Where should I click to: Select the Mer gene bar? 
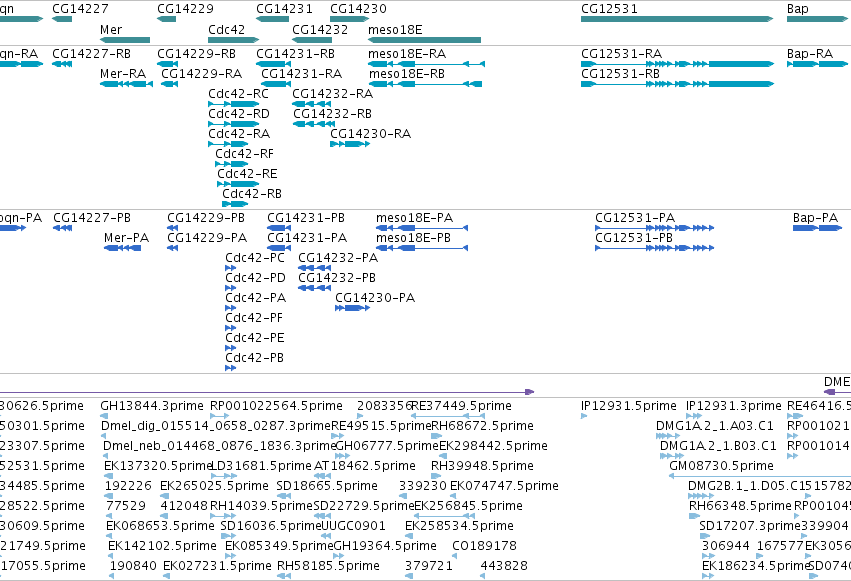point(125,40)
